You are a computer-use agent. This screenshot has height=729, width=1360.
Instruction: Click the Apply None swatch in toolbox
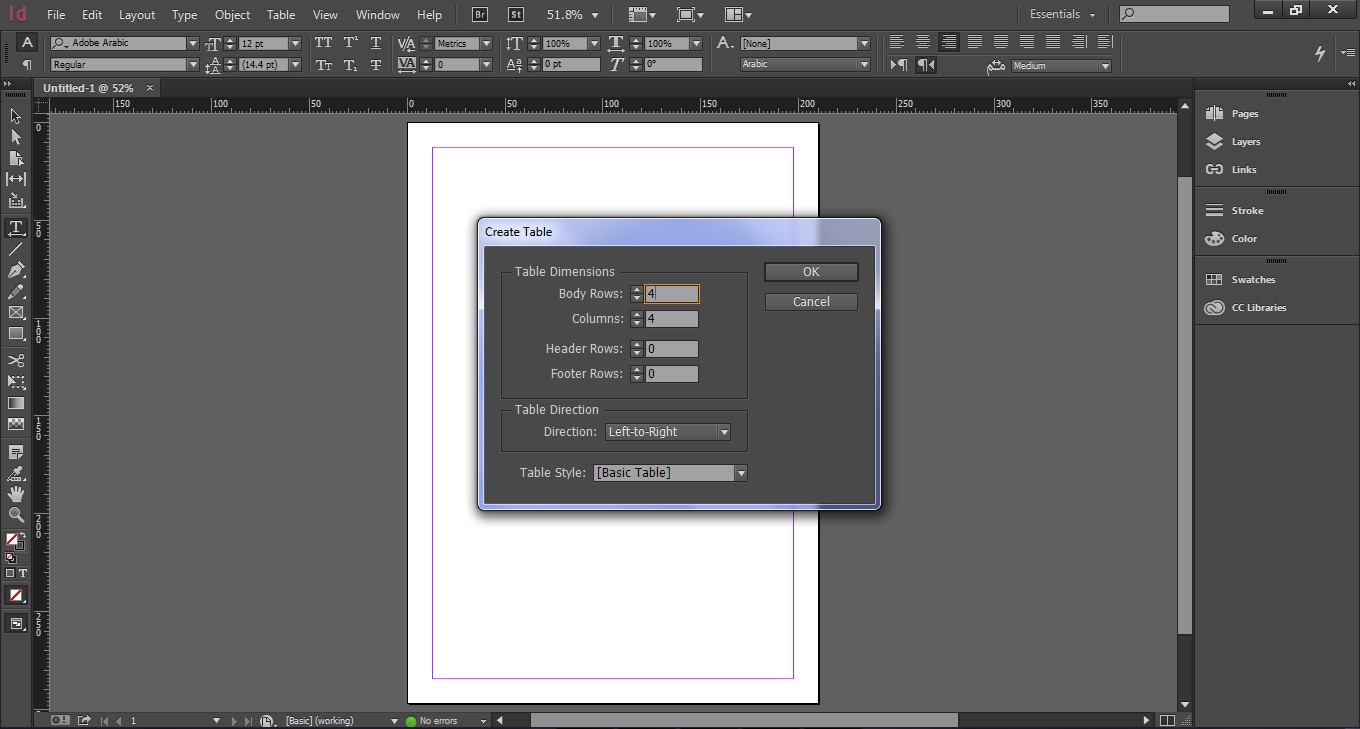tap(16, 595)
